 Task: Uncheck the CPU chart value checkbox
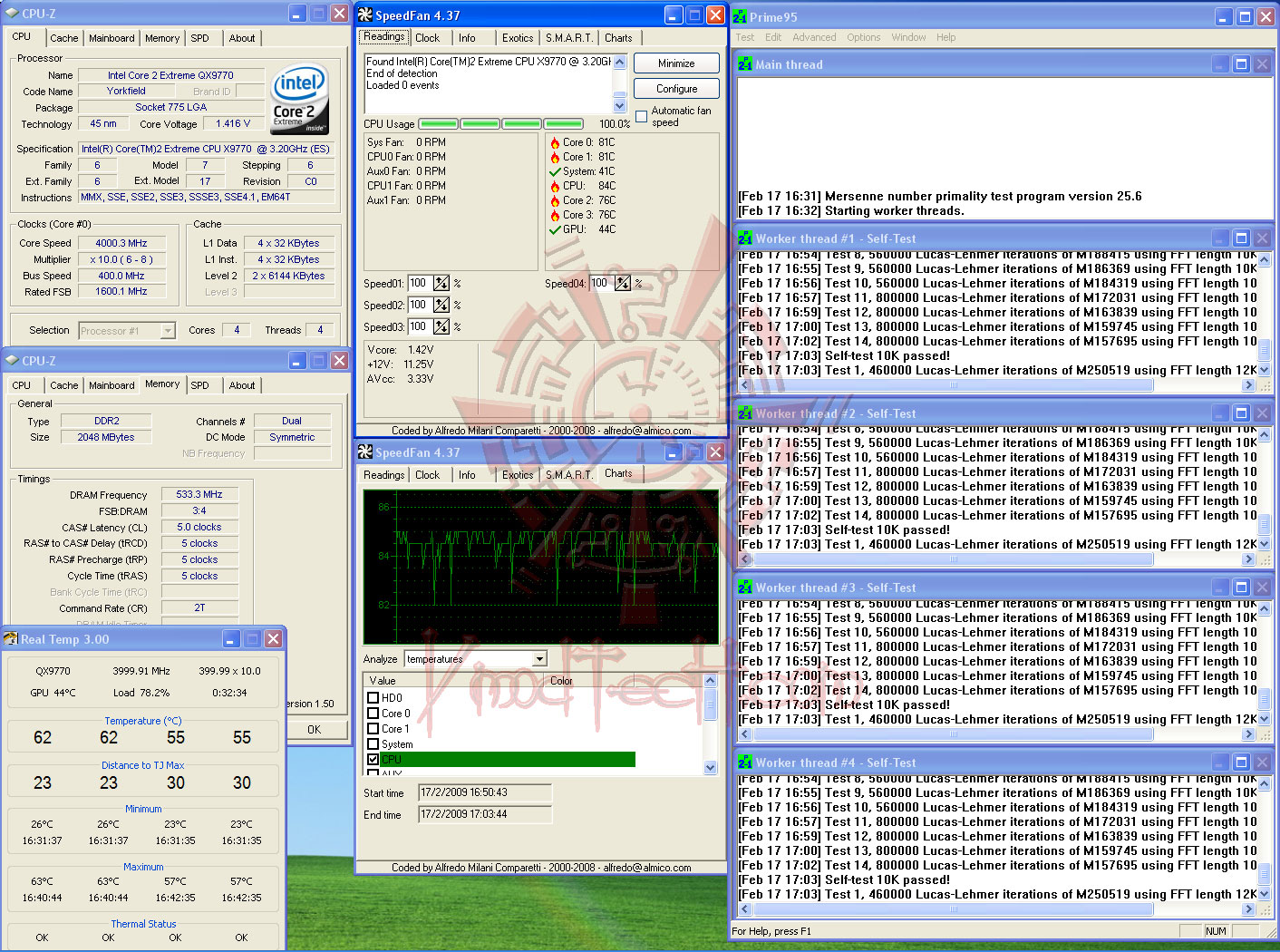(x=373, y=760)
